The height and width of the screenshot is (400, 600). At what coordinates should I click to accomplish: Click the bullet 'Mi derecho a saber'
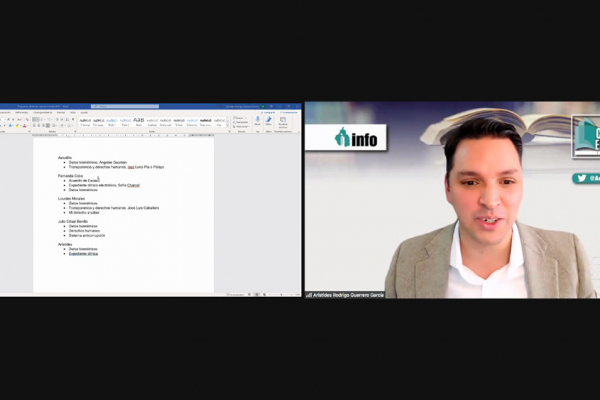(84, 212)
